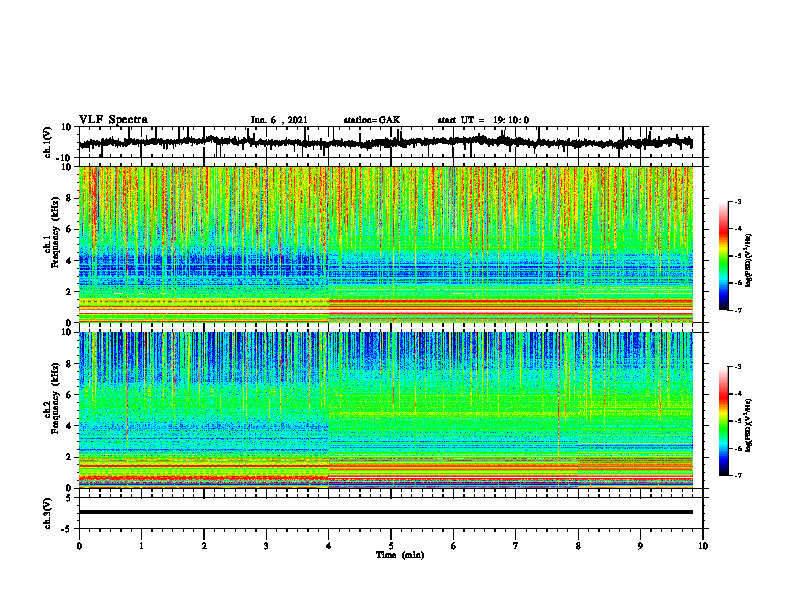Click the "ch.1(V)" waveform axis label

(47, 142)
